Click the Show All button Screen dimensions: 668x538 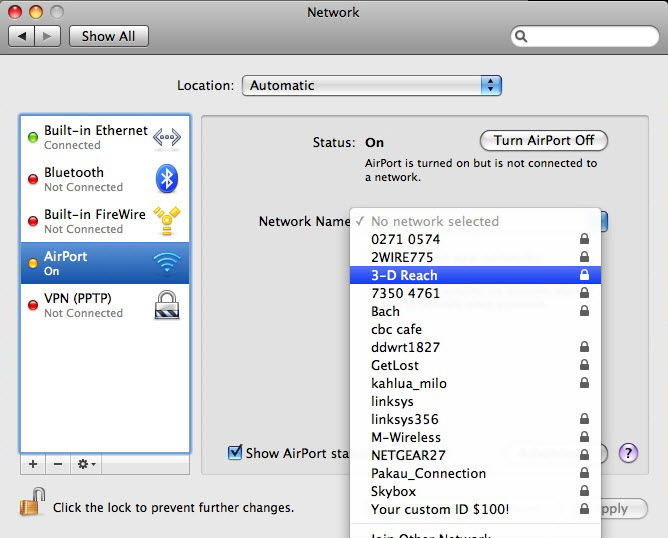pyautogui.click(x=108, y=36)
